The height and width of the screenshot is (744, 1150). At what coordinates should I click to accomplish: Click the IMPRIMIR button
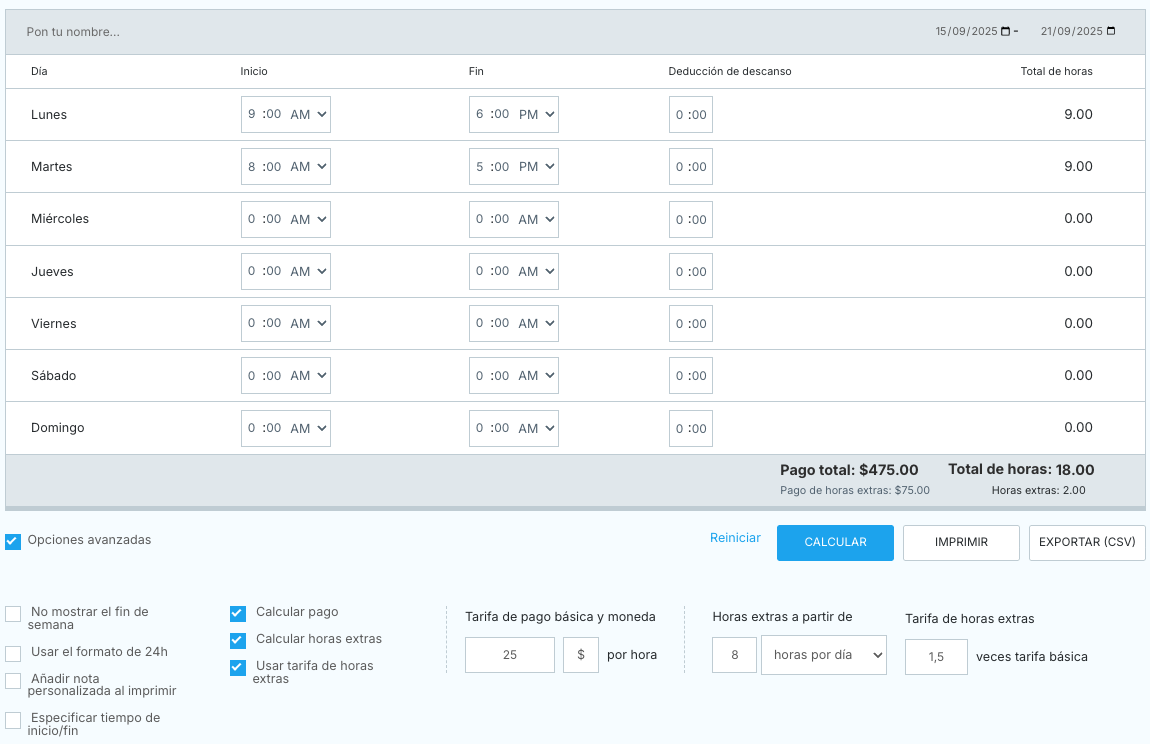click(x=961, y=542)
